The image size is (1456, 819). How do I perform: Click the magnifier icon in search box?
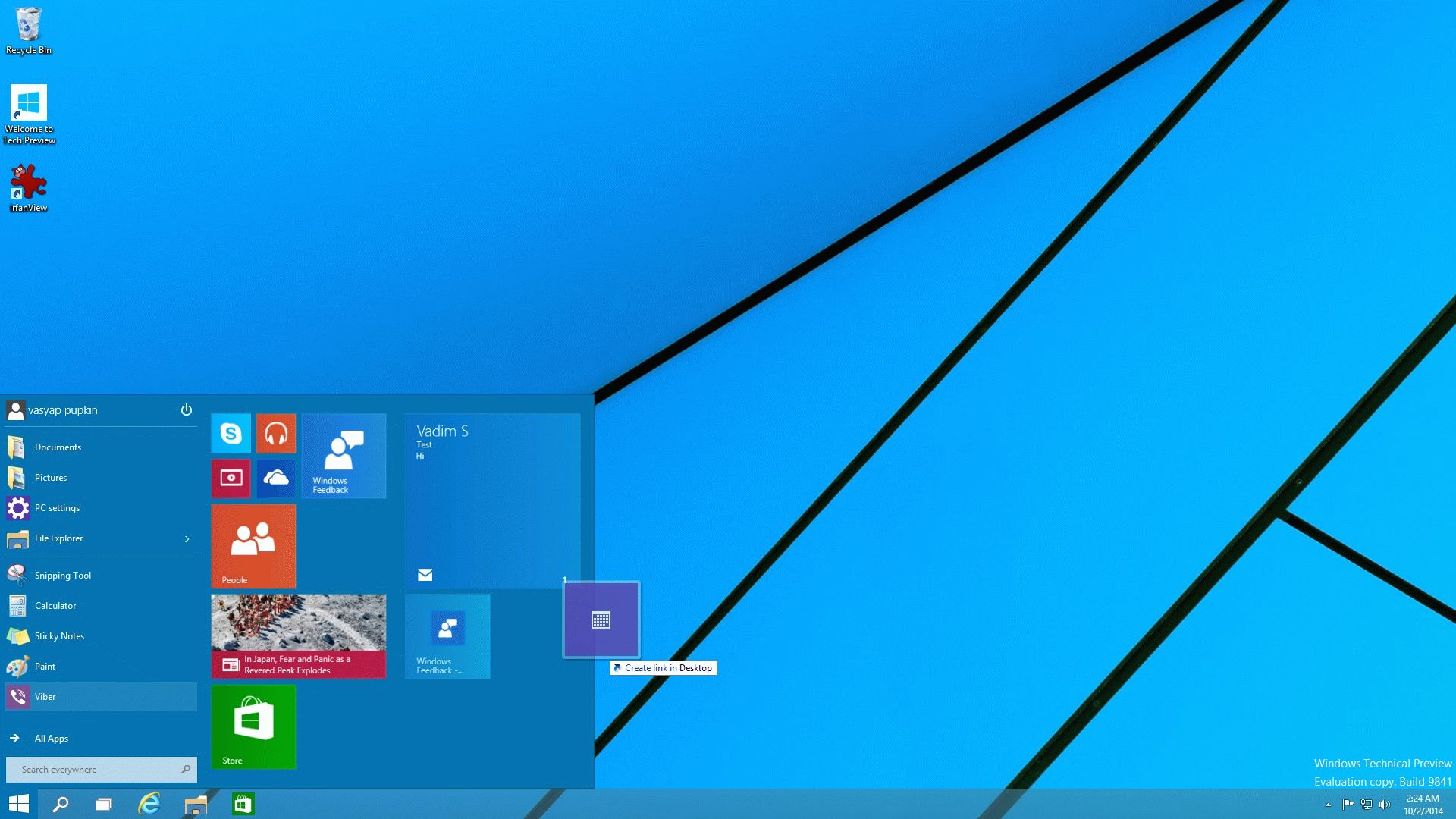coord(186,770)
